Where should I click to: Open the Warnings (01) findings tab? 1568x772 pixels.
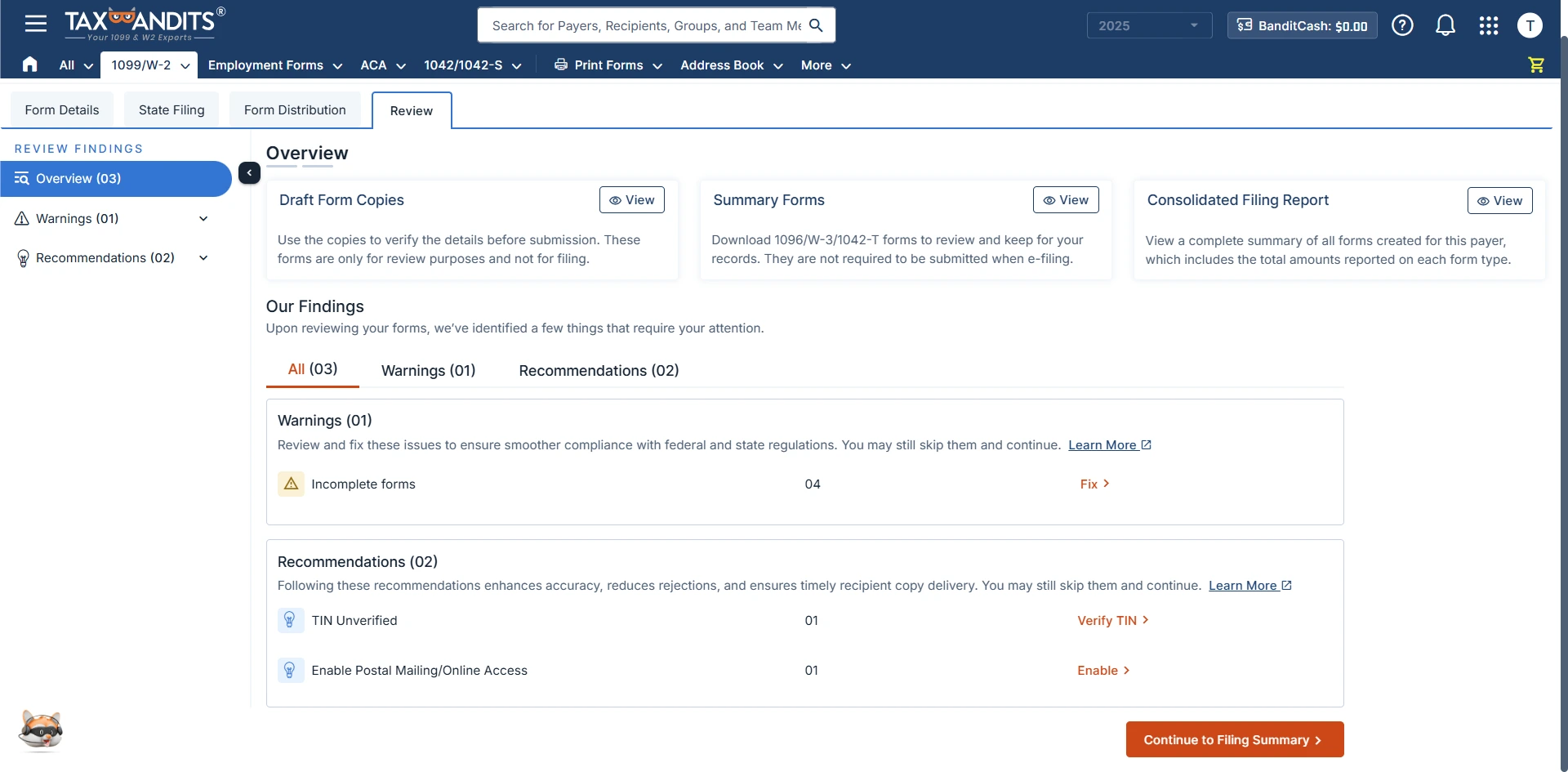point(428,370)
